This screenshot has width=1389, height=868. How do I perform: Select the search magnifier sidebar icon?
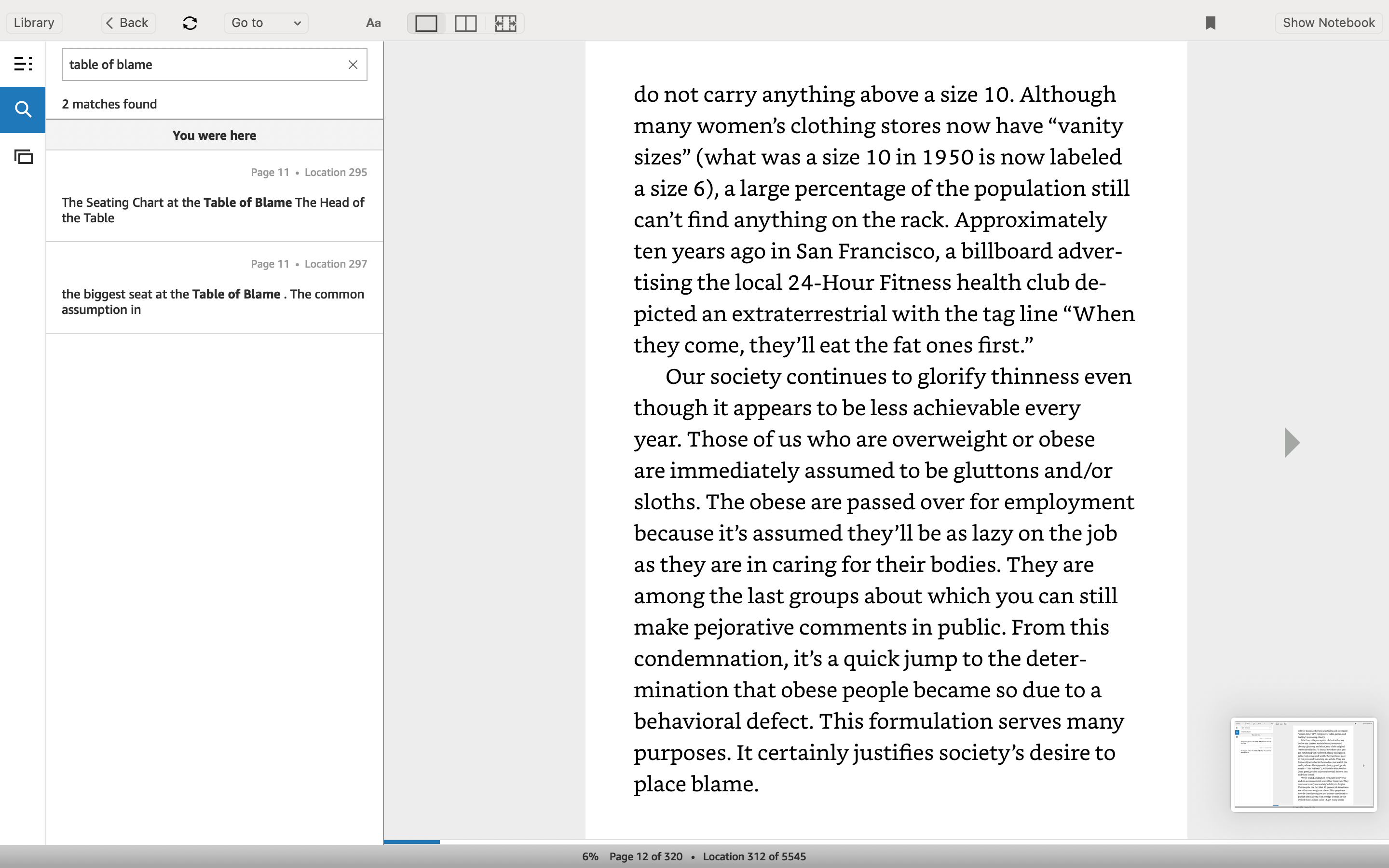(23, 109)
